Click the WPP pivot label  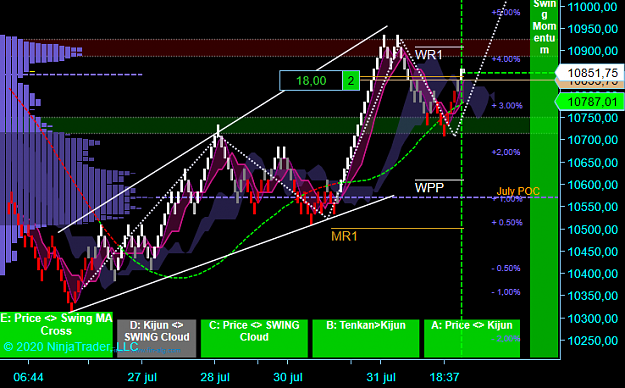coord(429,187)
